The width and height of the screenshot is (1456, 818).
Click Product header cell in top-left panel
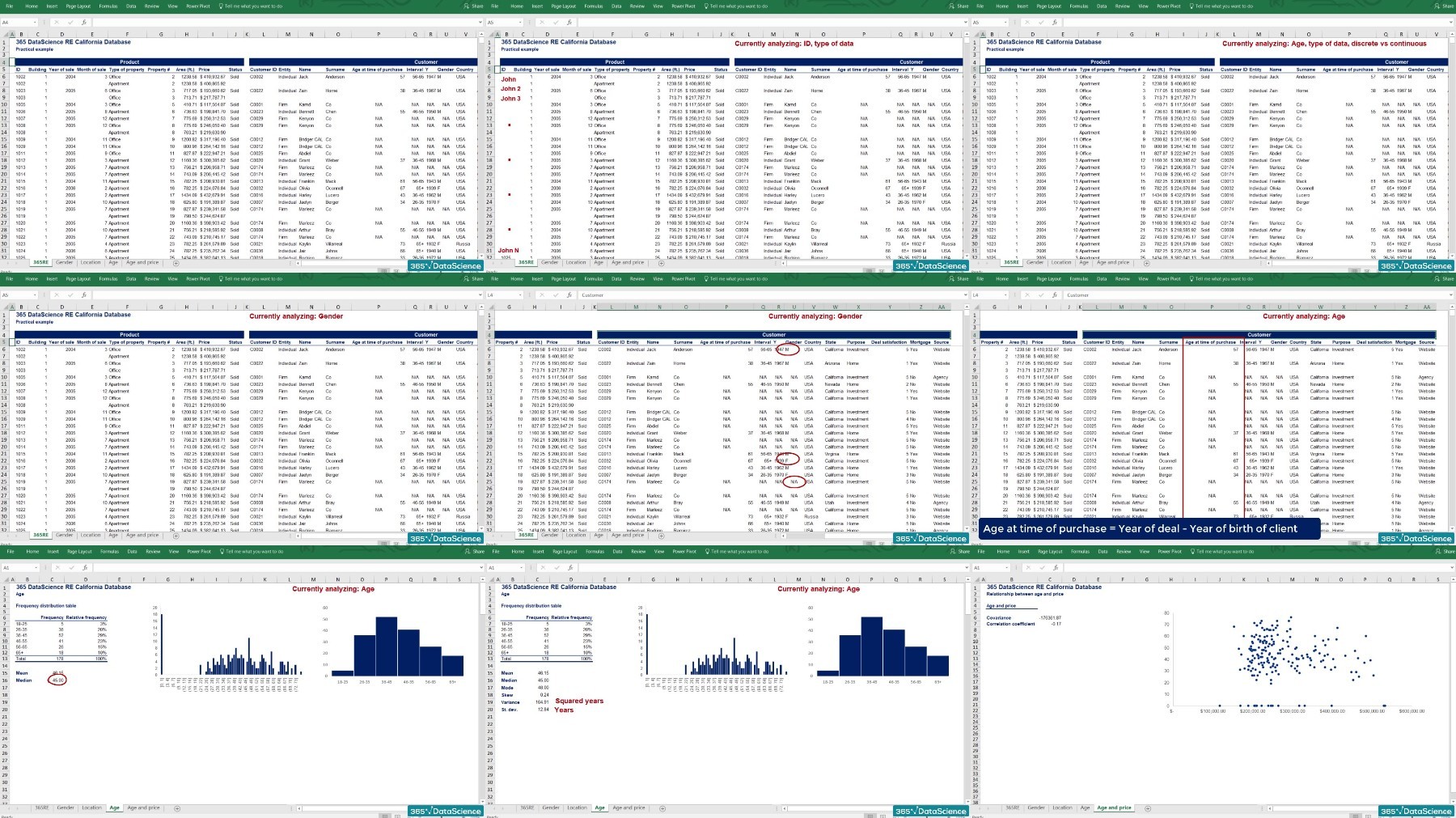[x=129, y=61]
